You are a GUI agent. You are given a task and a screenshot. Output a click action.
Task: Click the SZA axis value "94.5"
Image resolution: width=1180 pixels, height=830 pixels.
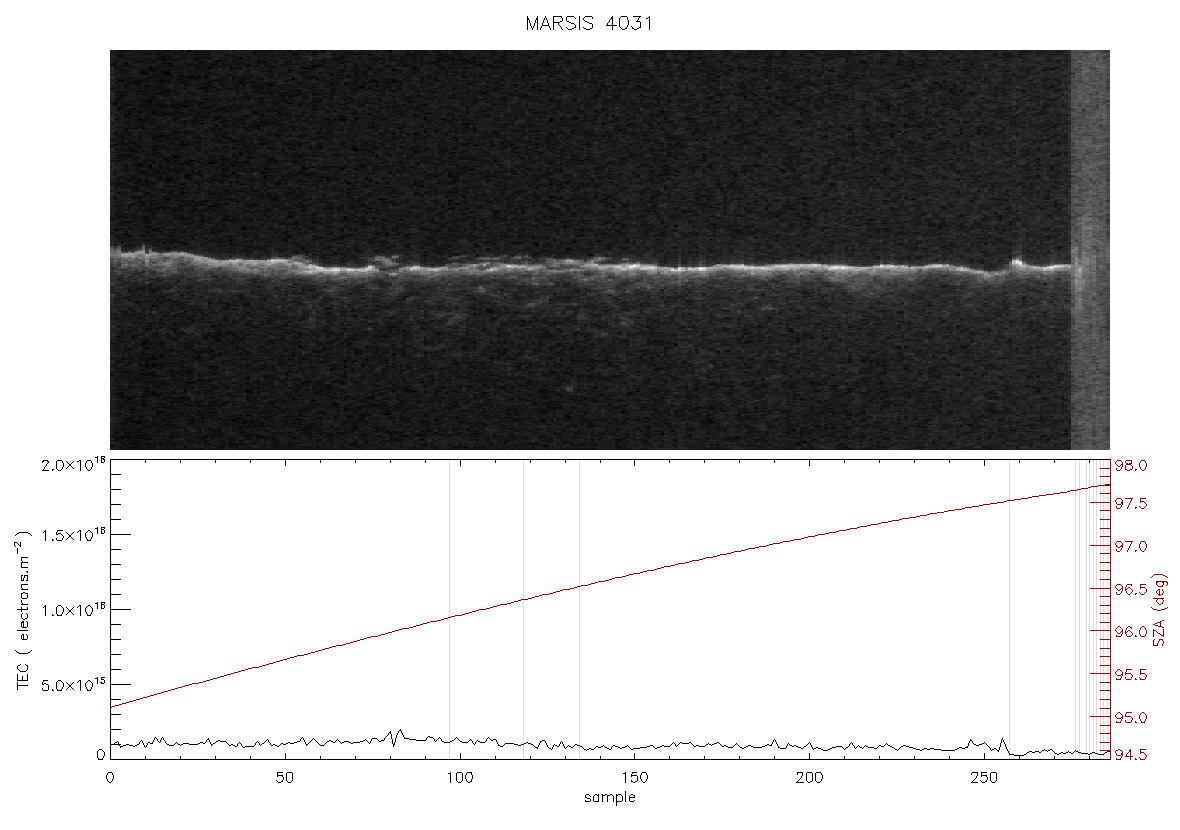[x=1131, y=755]
